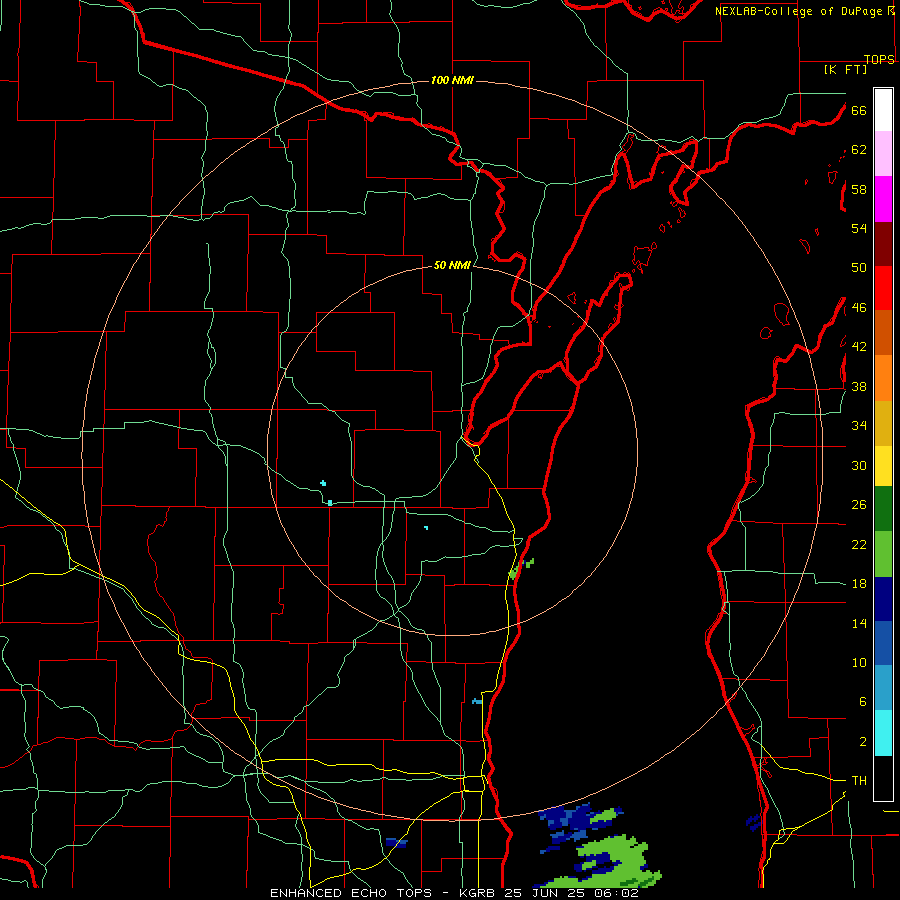Select the bright red 50 kft legend color

pyautogui.click(x=883, y=288)
